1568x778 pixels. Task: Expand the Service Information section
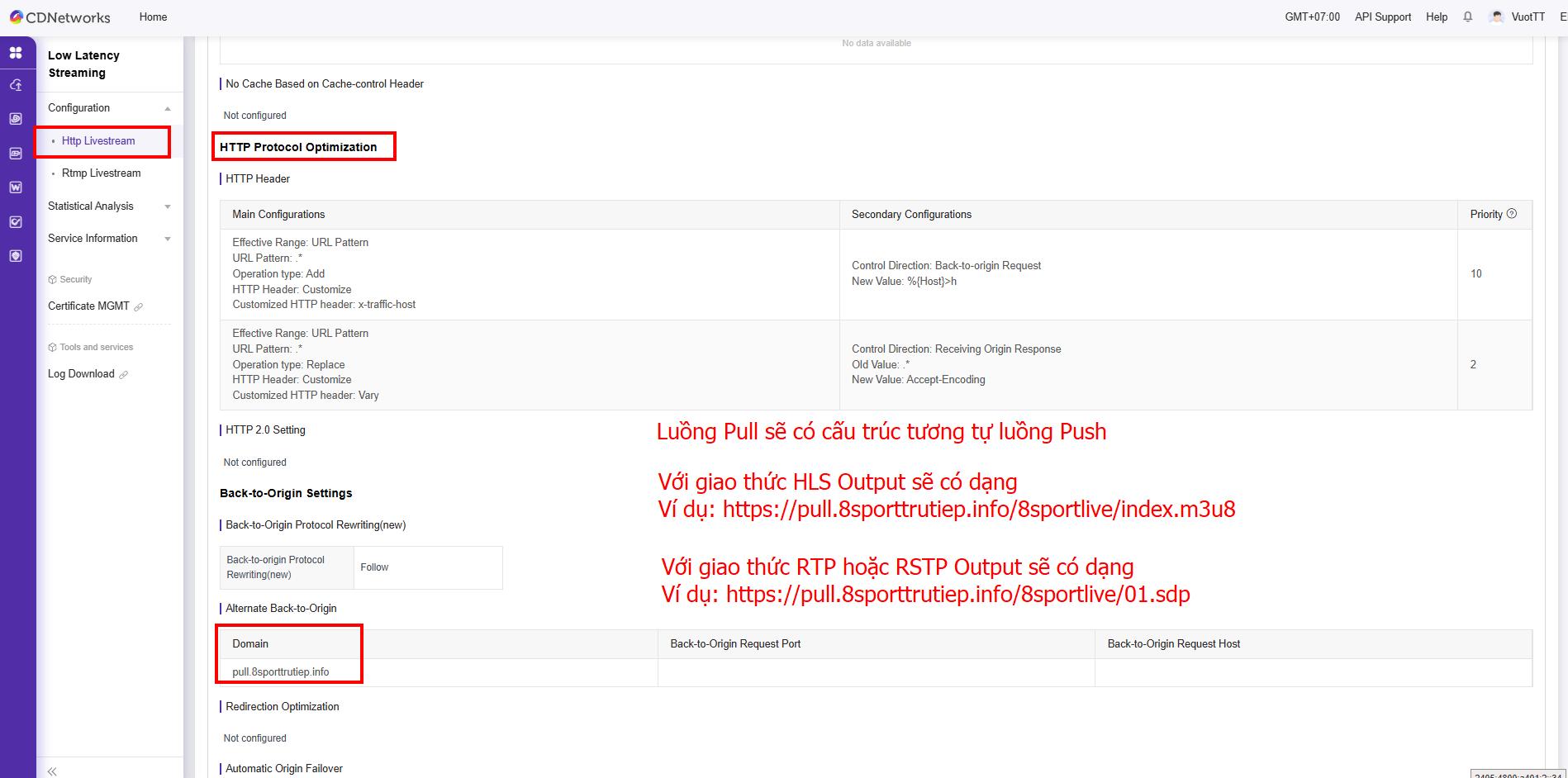pyautogui.click(x=168, y=239)
